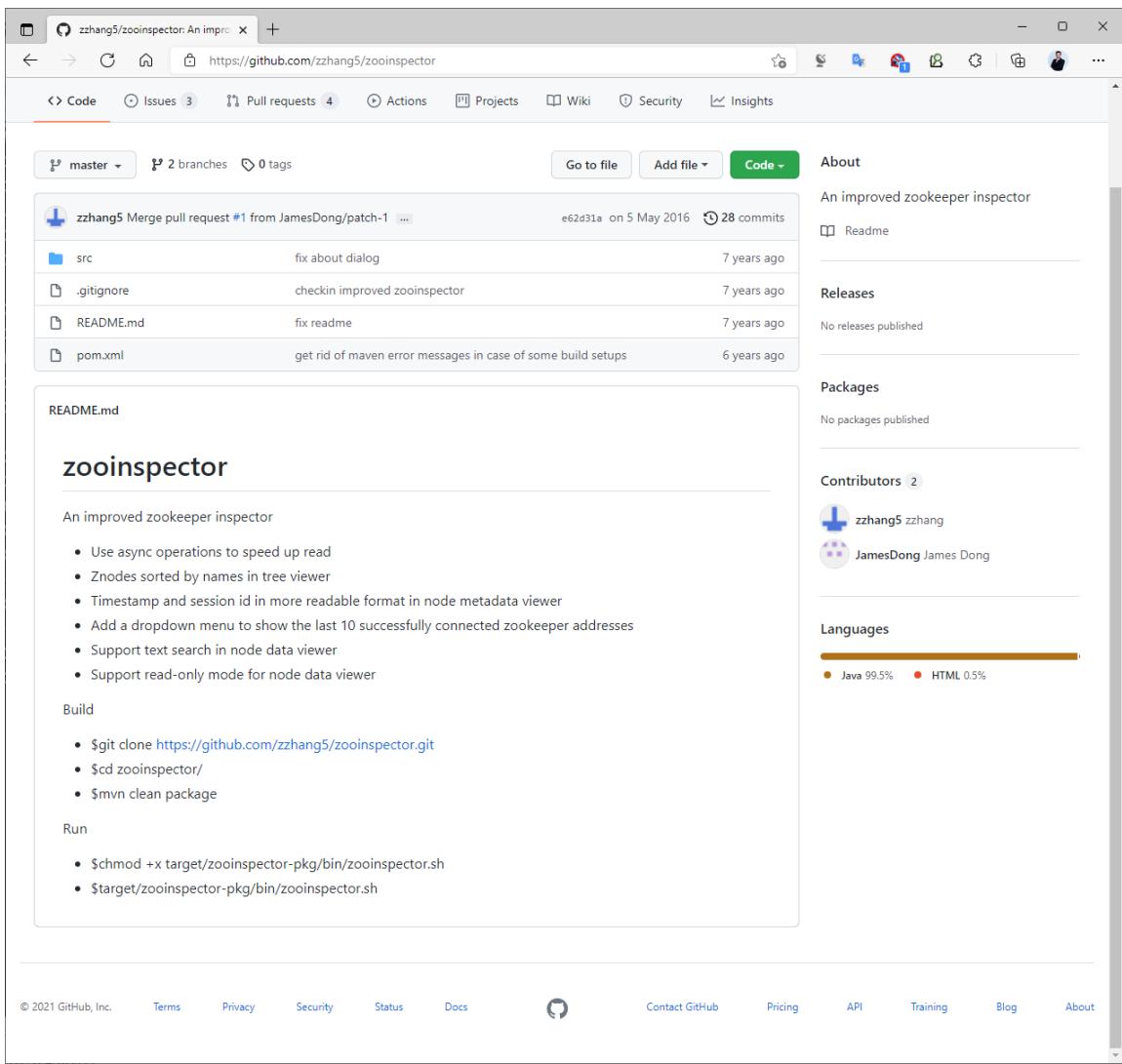Click the Go to file button
The image size is (1122, 1064).
click(x=591, y=165)
